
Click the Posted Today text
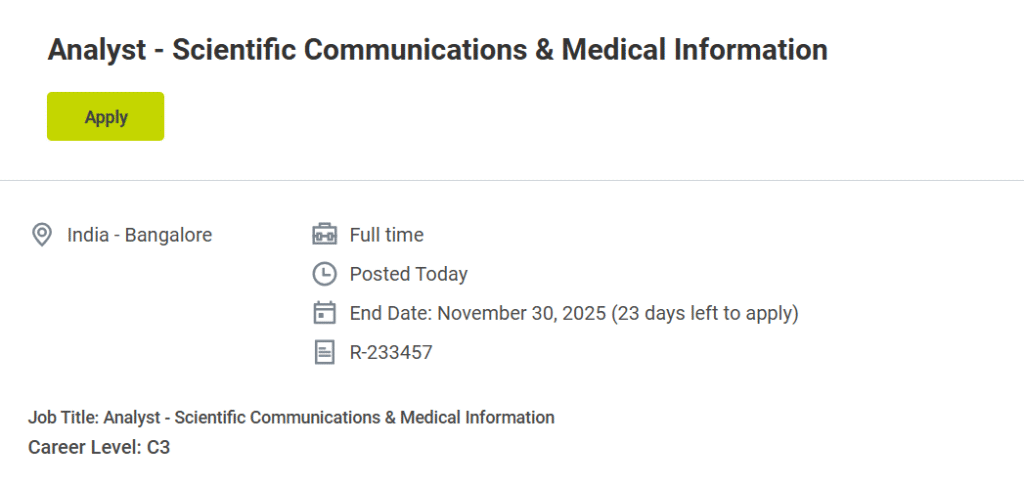(x=408, y=274)
